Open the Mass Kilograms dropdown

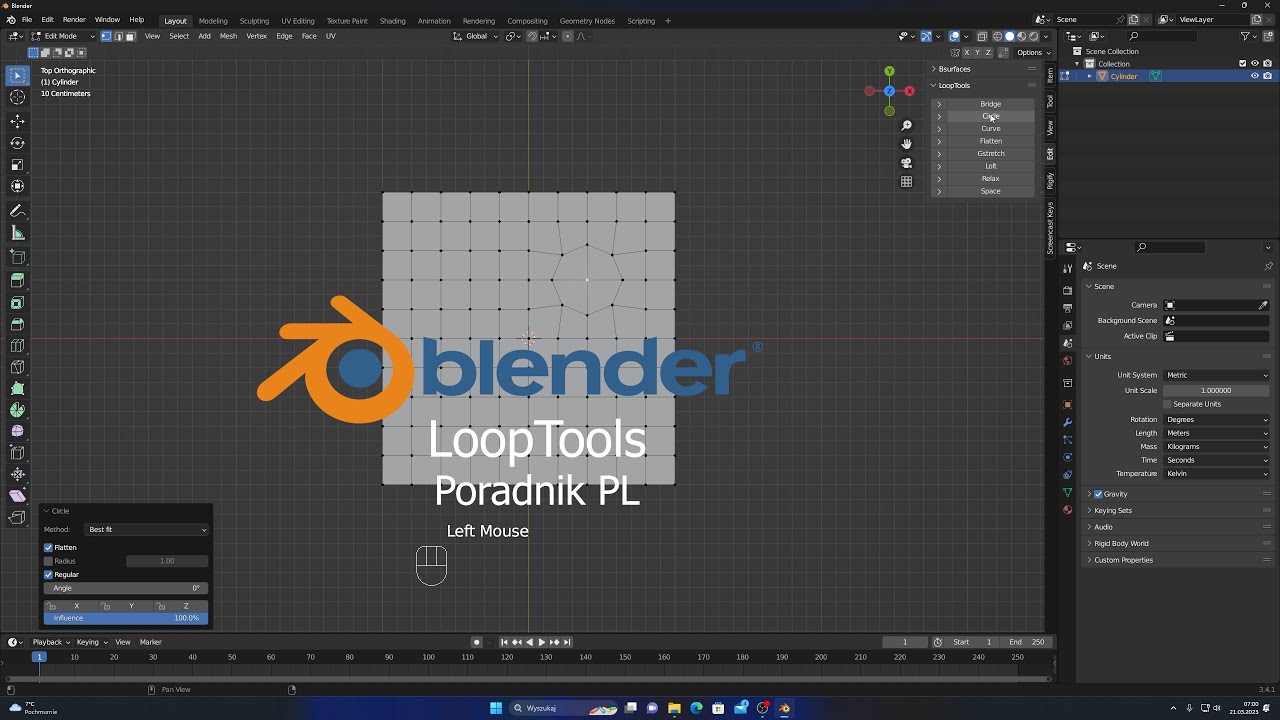[1217, 447]
